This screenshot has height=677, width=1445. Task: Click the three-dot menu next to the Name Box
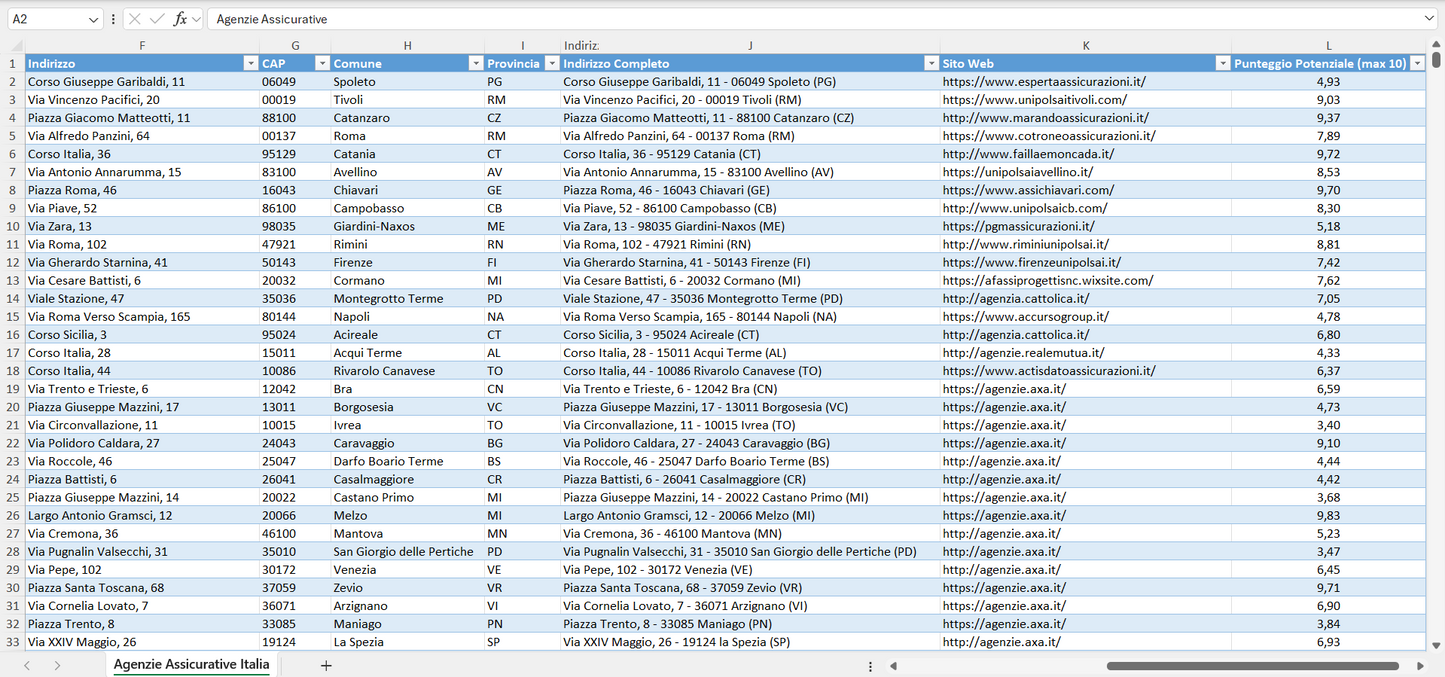tap(113, 18)
